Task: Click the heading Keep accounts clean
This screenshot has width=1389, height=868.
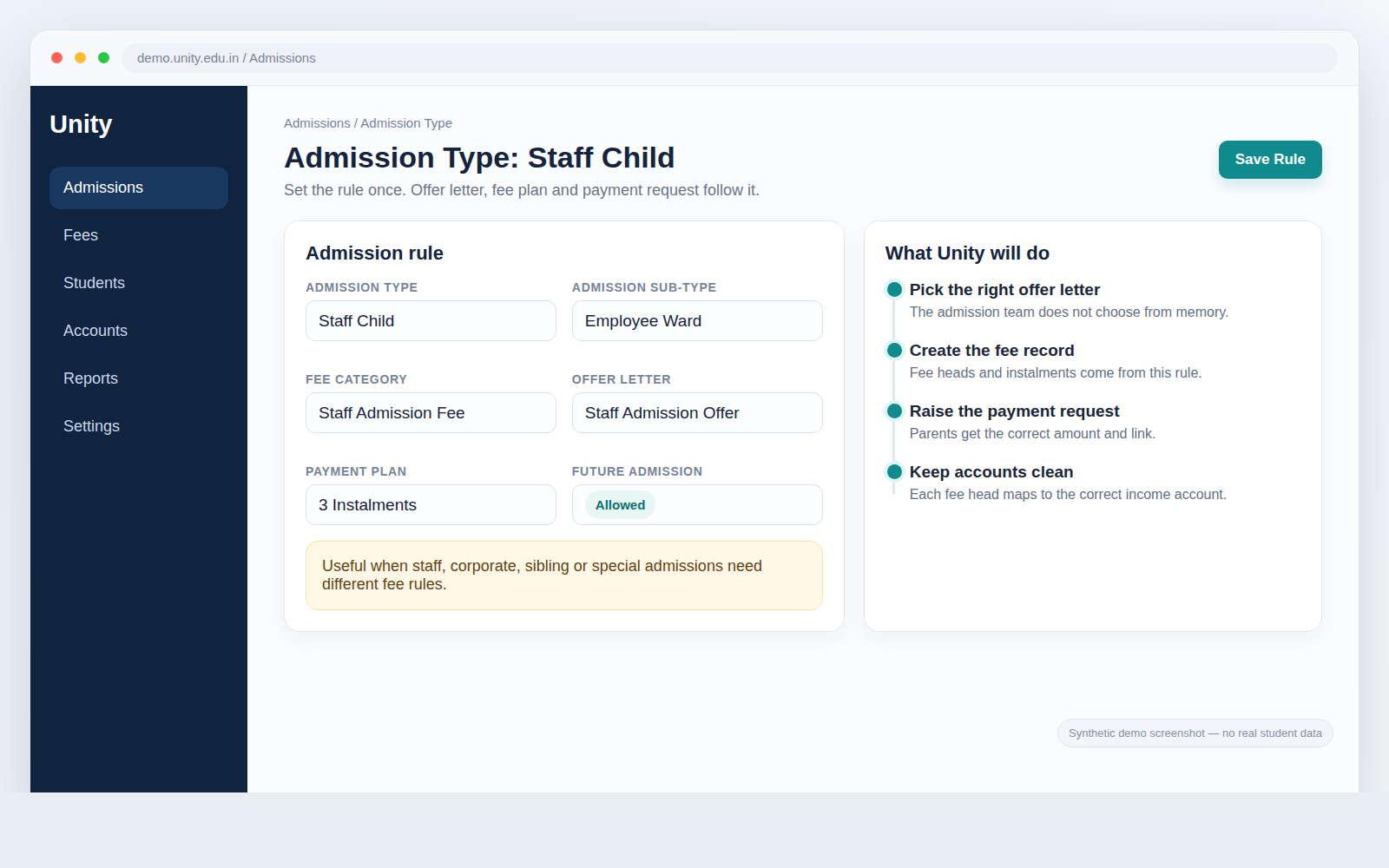Action: click(991, 472)
